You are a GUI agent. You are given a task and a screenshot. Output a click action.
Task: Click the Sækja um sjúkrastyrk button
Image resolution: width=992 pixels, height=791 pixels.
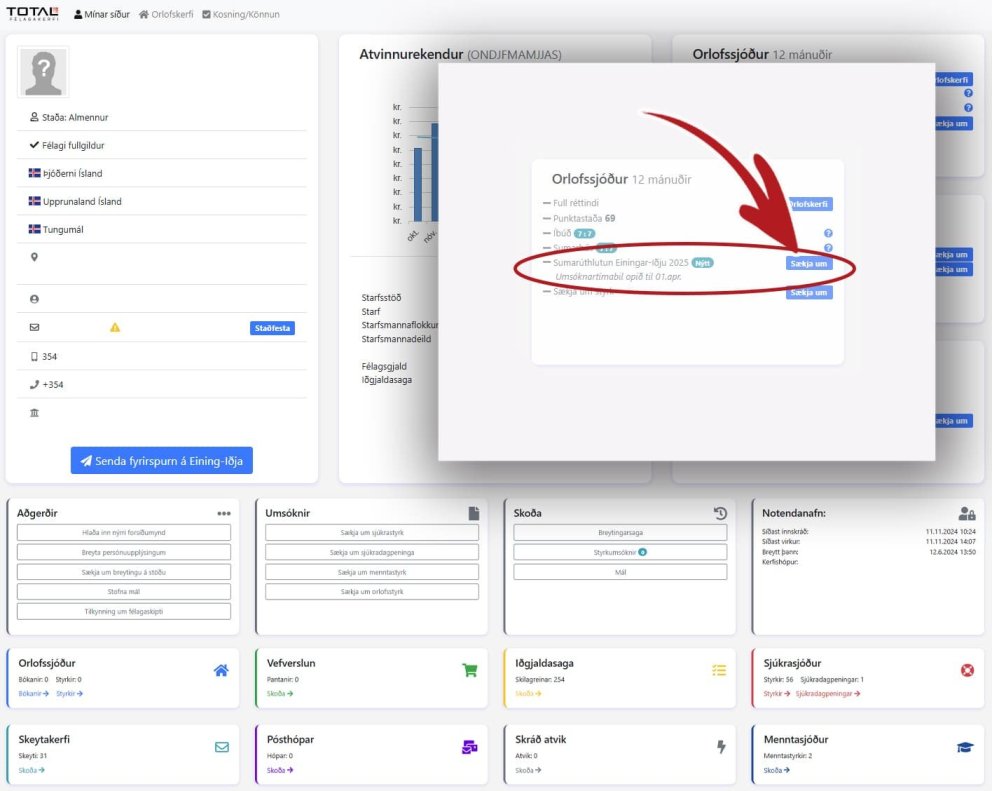[x=372, y=533]
